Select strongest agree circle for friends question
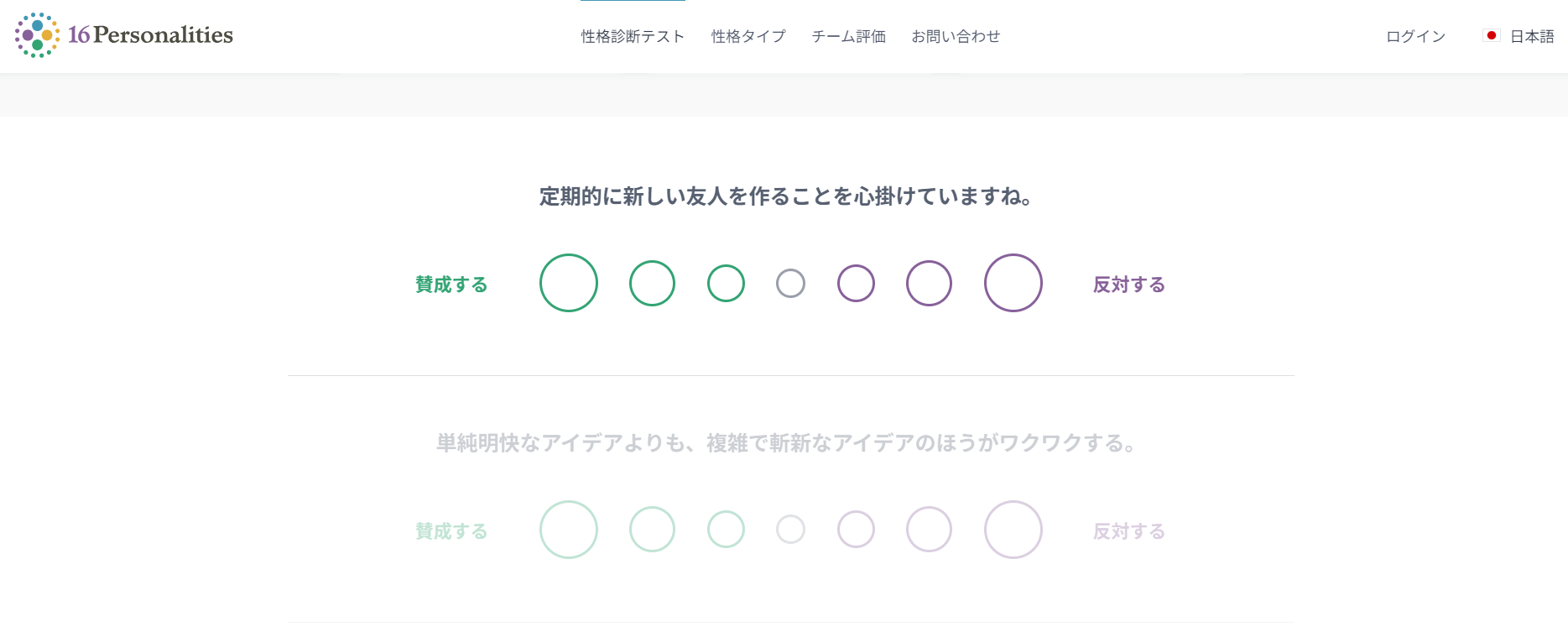Image resolution: width=1568 pixels, height=627 pixels. (x=569, y=283)
